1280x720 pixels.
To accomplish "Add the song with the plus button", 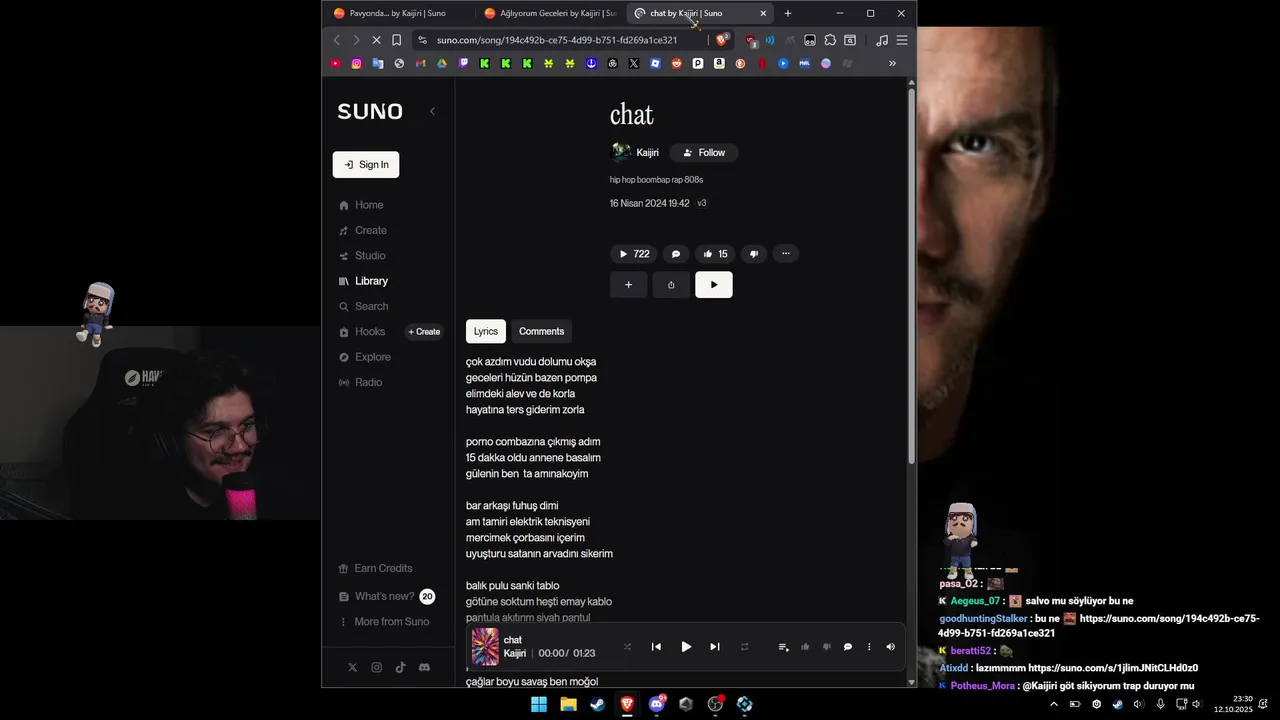I will point(628,285).
